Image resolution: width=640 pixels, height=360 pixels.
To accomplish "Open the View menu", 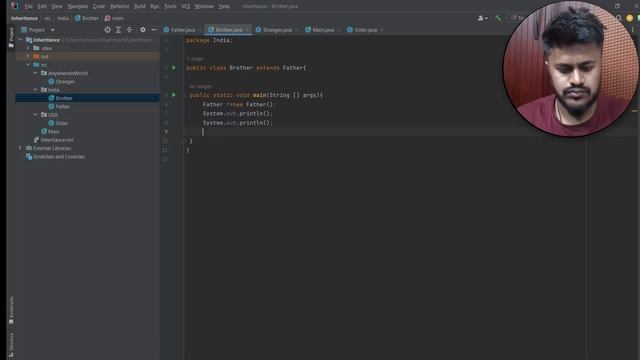I will (57, 6).
